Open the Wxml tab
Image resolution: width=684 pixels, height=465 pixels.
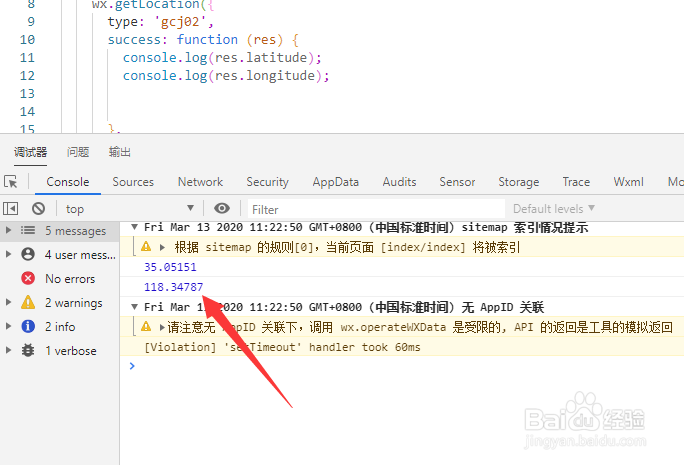click(628, 182)
